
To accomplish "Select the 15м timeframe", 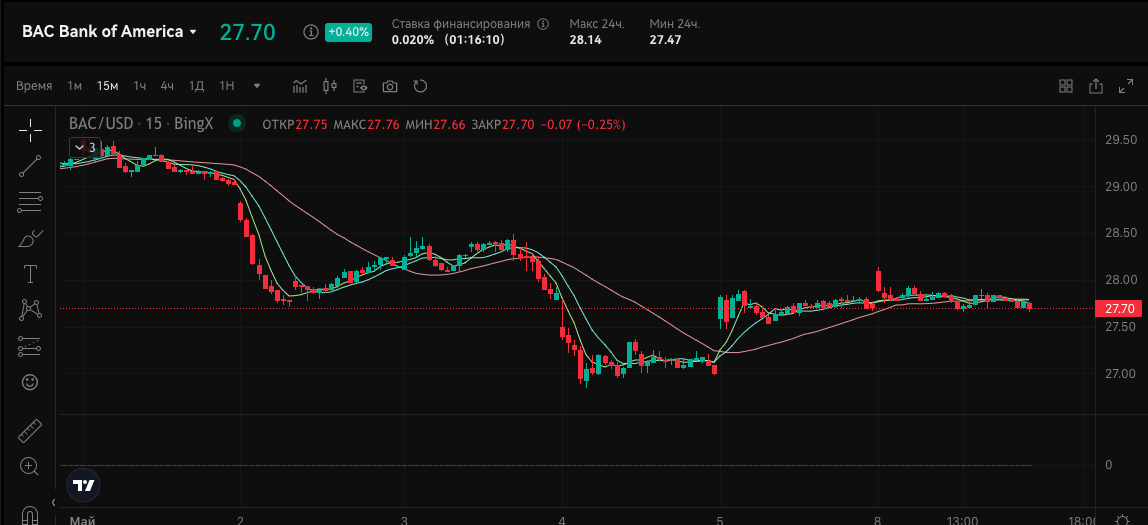I will 108,86.
